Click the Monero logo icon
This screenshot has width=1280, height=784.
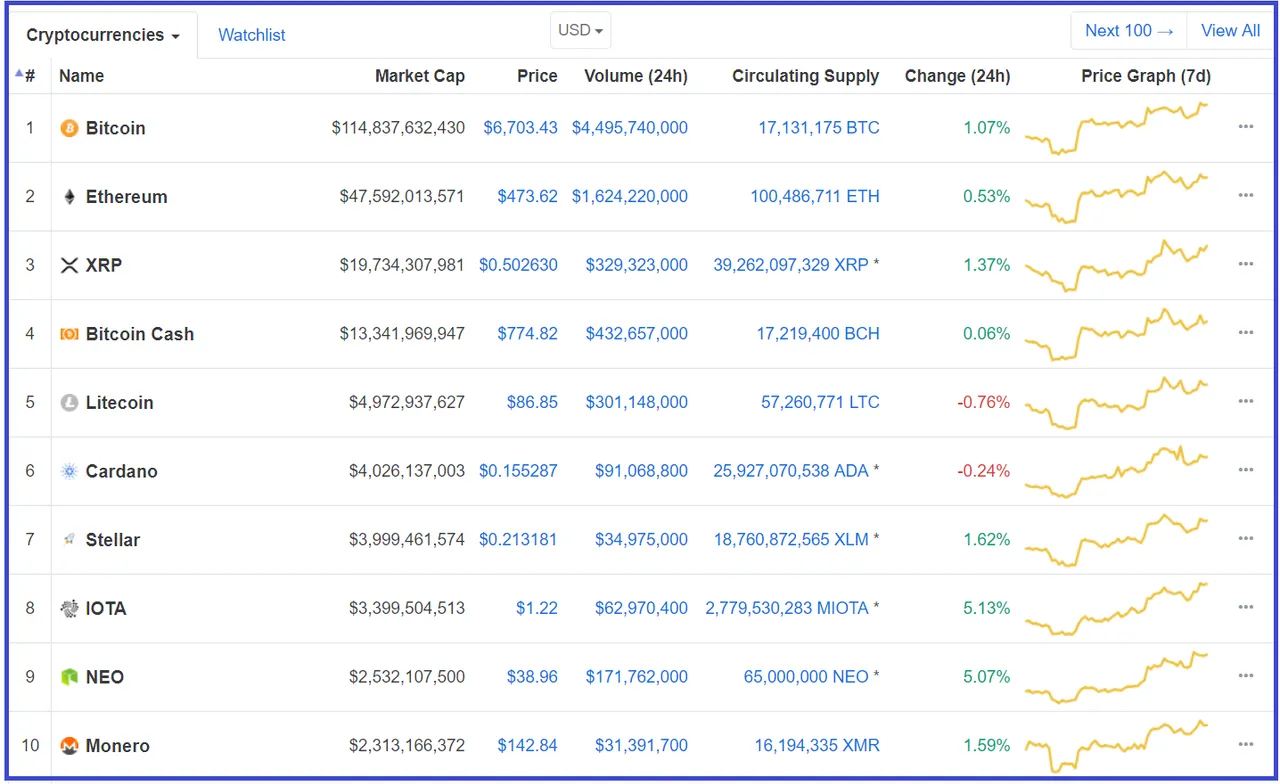(x=69, y=746)
